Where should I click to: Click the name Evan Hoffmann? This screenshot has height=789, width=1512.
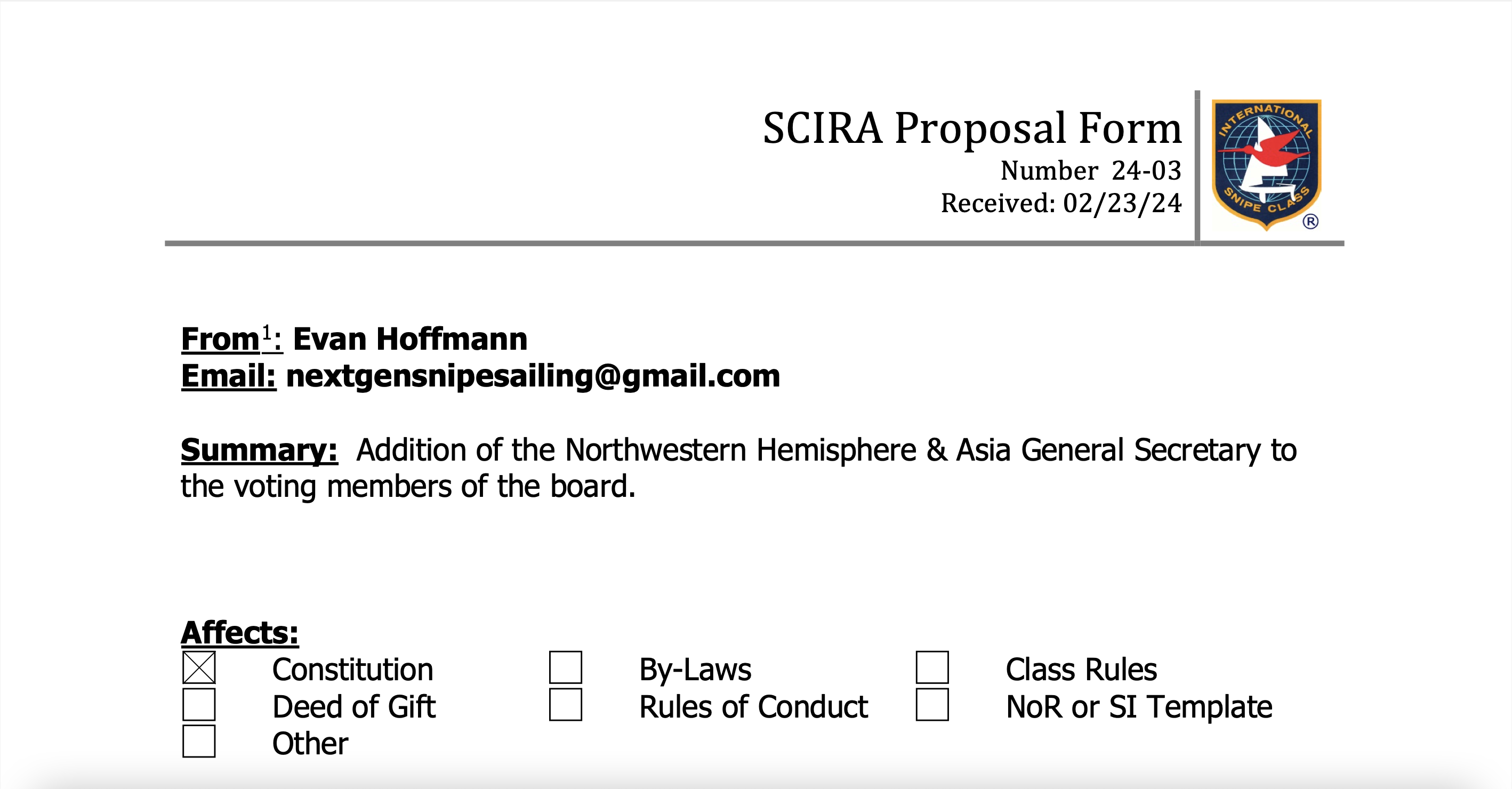click(411, 339)
